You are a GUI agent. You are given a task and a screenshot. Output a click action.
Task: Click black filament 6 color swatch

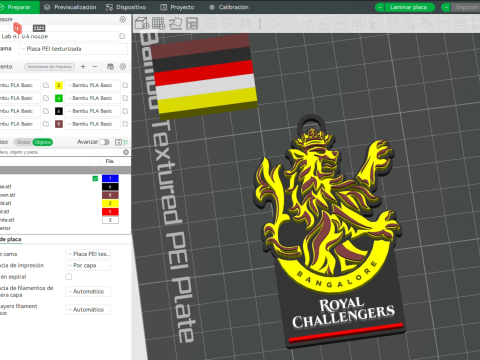[59, 111]
